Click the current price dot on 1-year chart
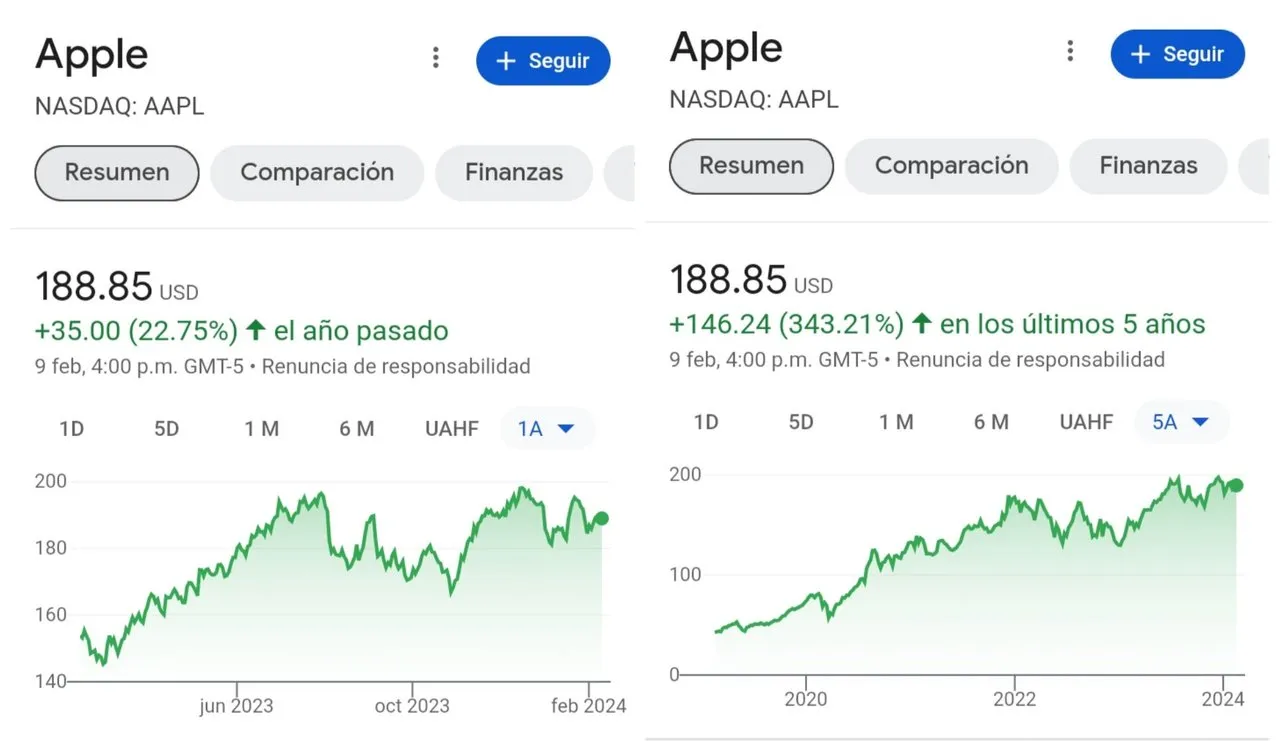 coord(601,518)
